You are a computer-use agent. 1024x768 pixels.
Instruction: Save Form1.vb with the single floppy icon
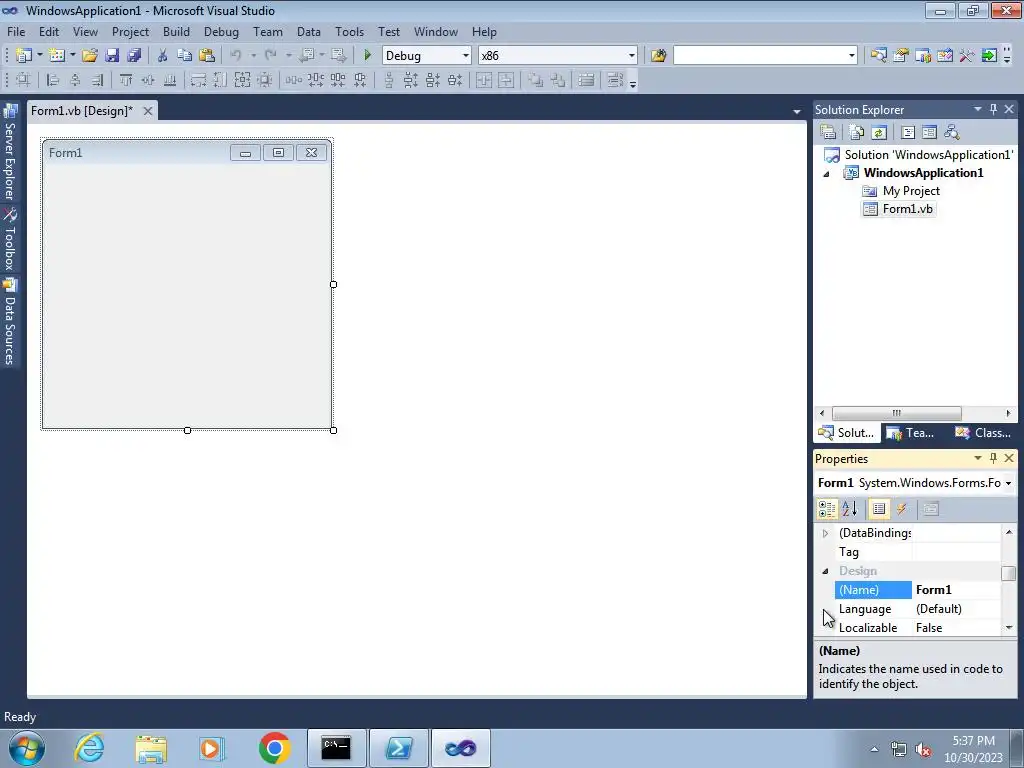click(112, 56)
